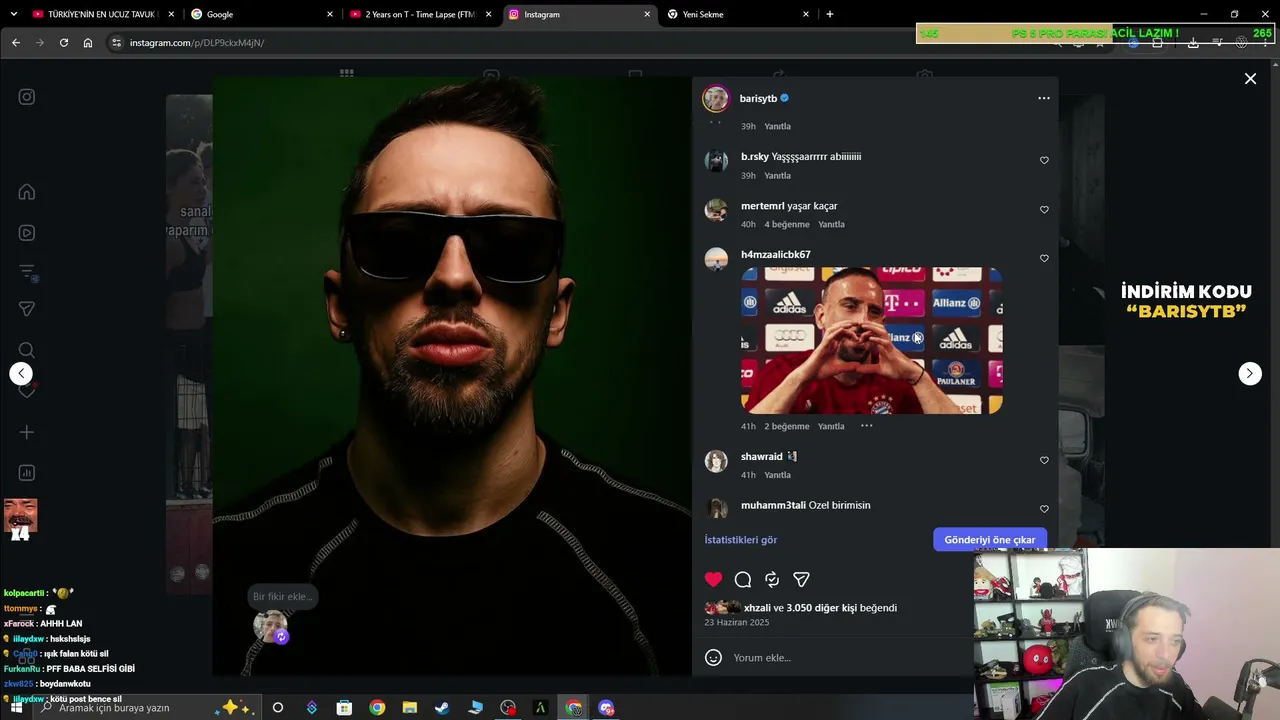This screenshot has width=1280, height=720.
Task: Reply to mertemrl's comment via Yanıtla
Action: (x=831, y=225)
